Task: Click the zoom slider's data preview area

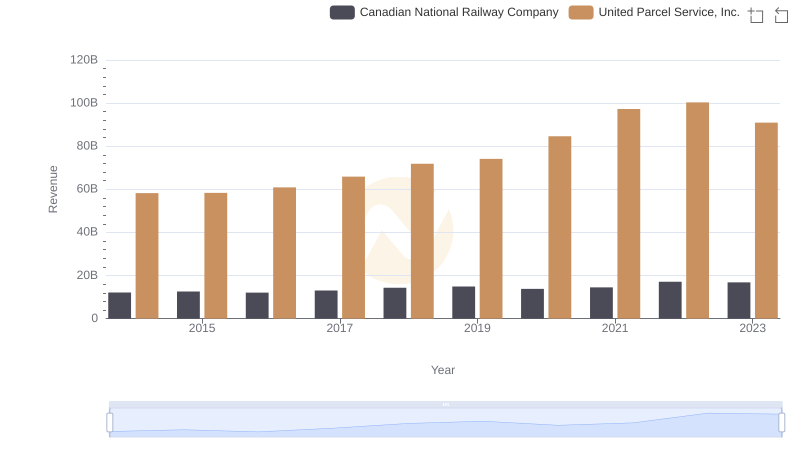Action: pos(445,423)
